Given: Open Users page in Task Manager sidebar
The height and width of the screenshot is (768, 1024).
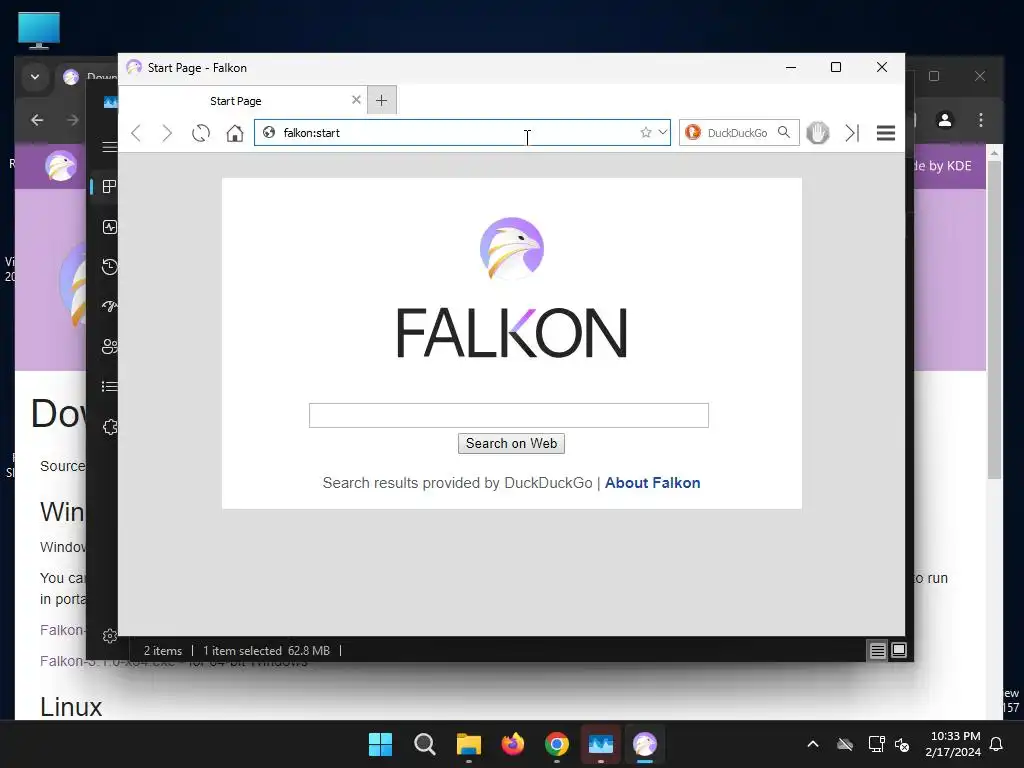Looking at the screenshot, I should pyautogui.click(x=110, y=346).
